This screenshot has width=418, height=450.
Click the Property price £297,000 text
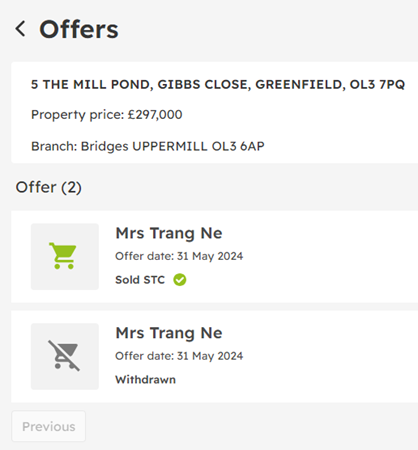pyautogui.click(x=107, y=115)
